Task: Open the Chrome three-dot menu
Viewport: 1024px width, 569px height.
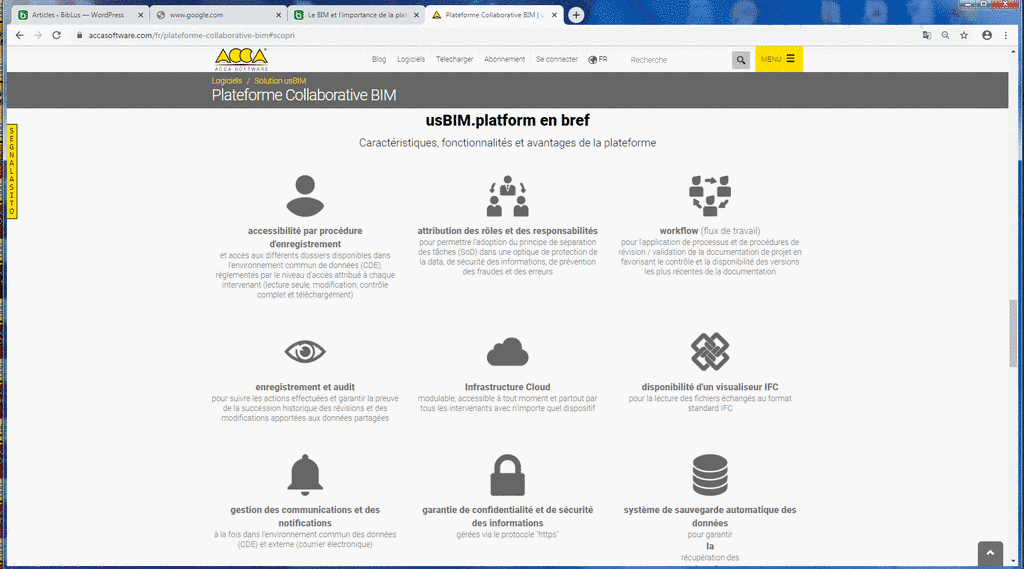Action: point(1006,35)
